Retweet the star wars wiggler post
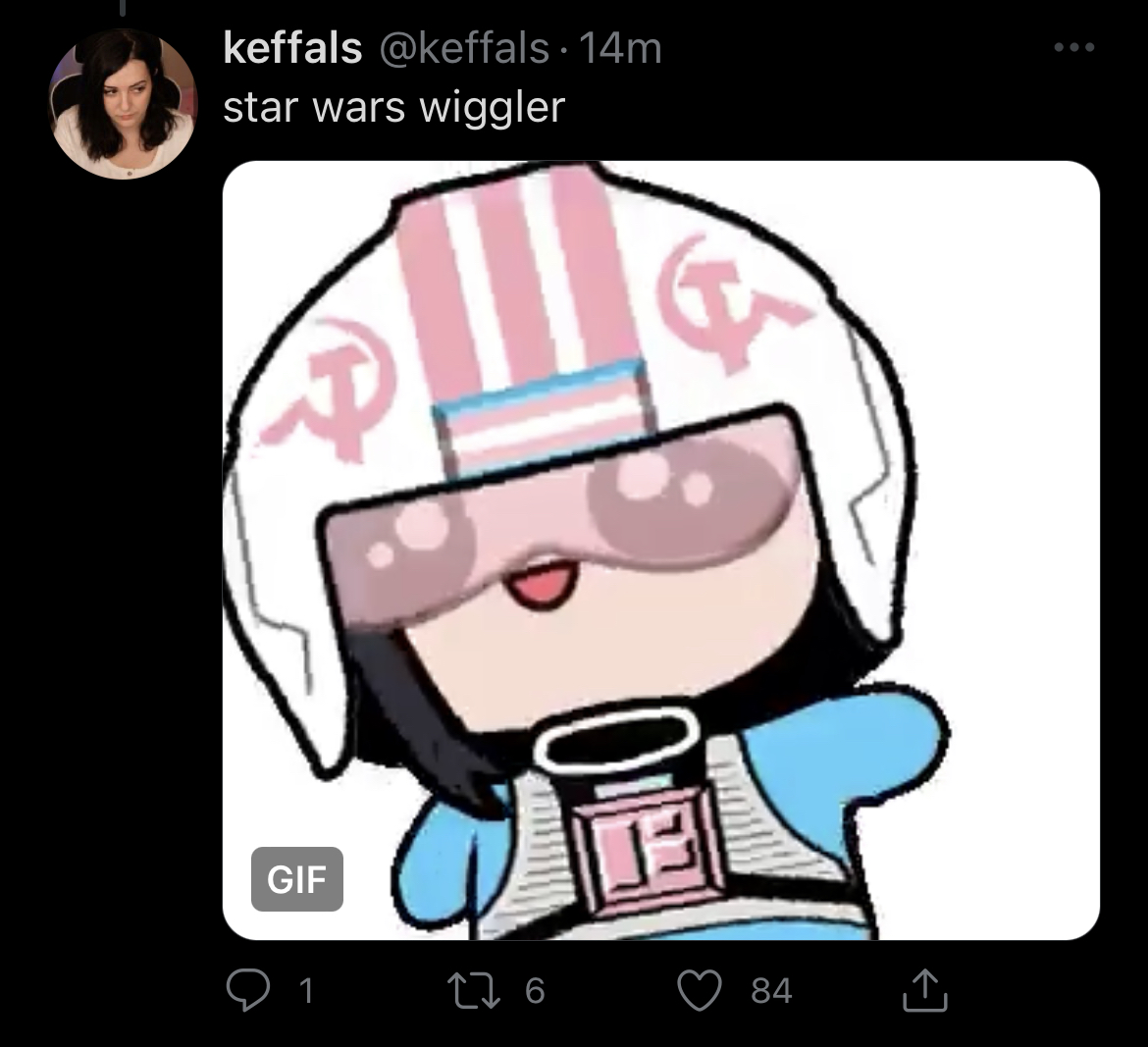Viewport: 1148px width, 1047px height. point(474,990)
